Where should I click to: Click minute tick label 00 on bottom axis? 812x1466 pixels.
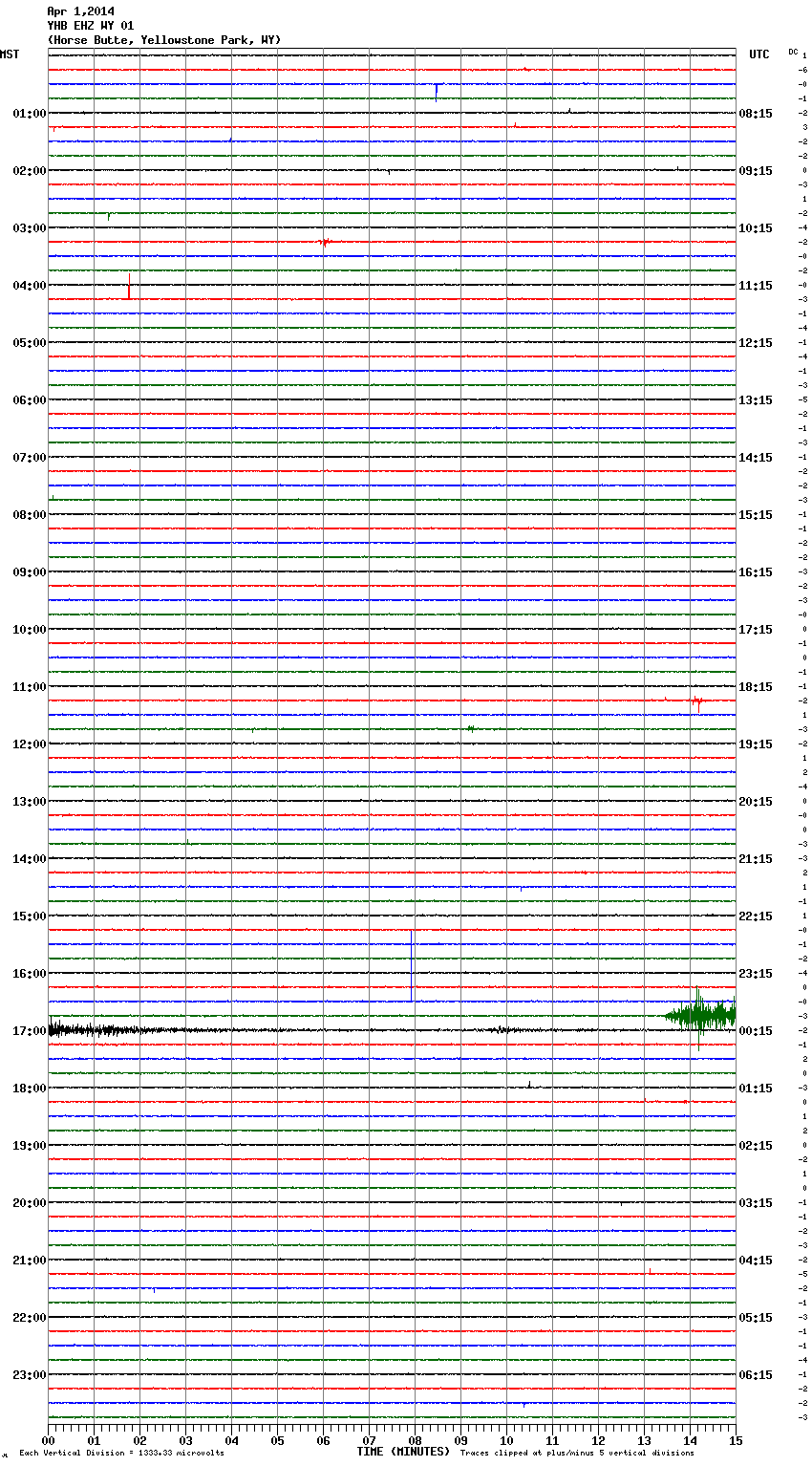pyautogui.click(x=48, y=1440)
